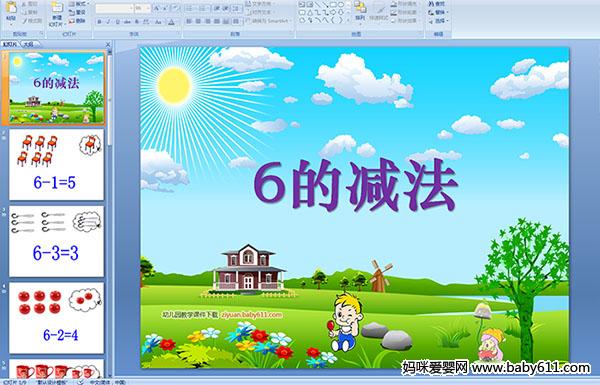Click the ziyuan.baby611.com link on slide

pyautogui.click(x=251, y=315)
